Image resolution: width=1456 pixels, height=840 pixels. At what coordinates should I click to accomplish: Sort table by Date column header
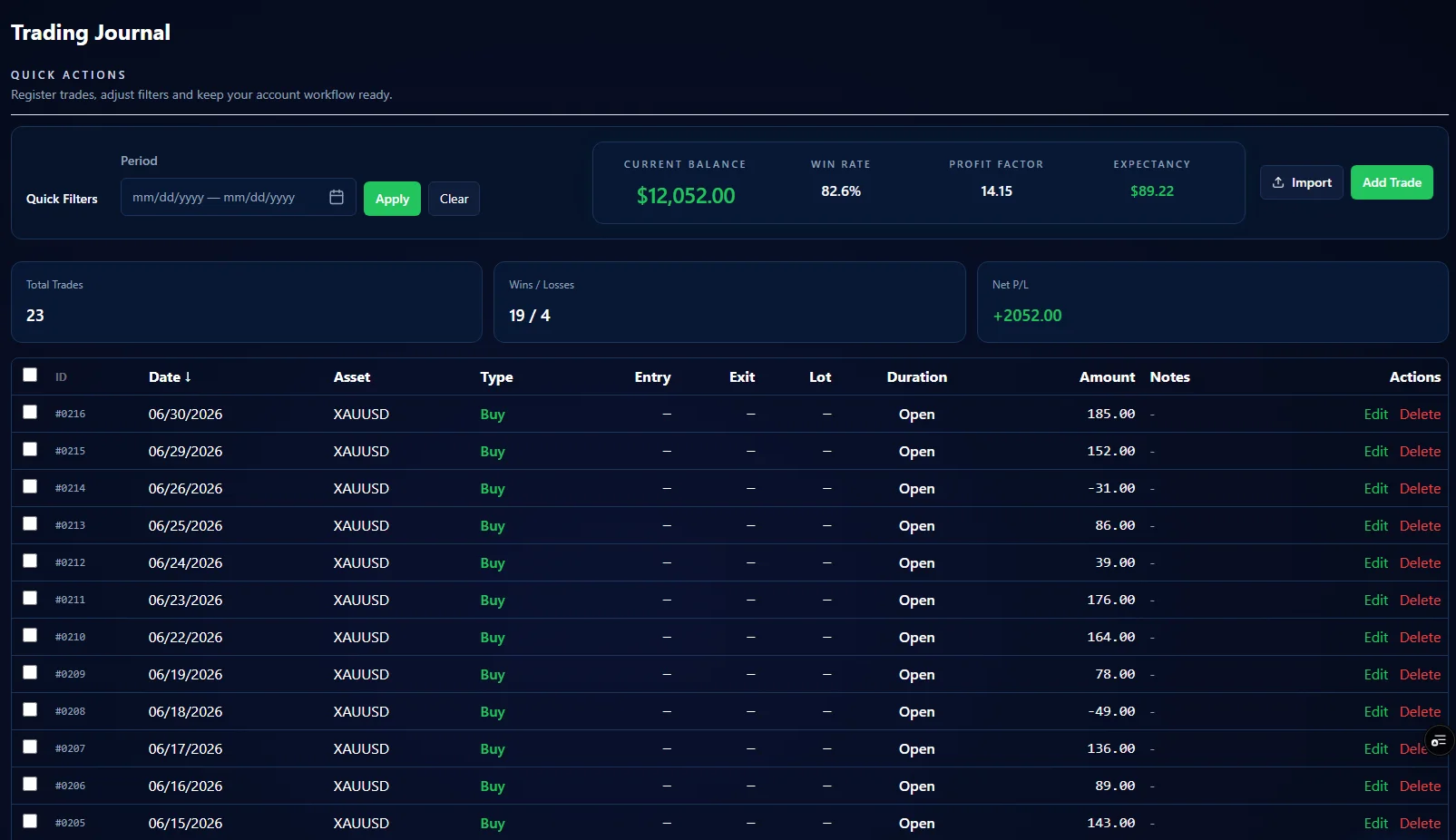point(170,376)
